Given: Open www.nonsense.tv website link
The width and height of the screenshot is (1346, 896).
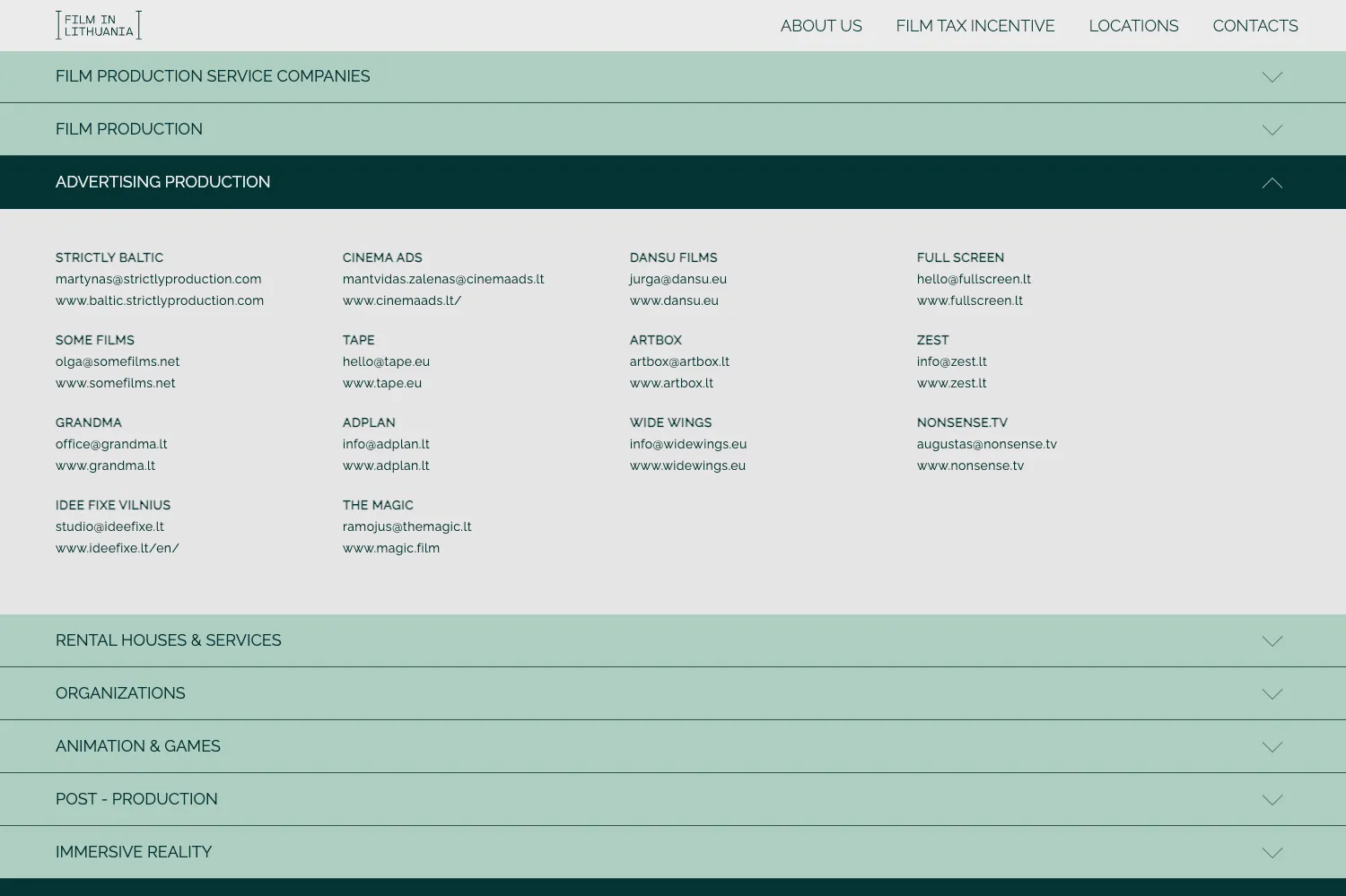Looking at the screenshot, I should pos(970,465).
